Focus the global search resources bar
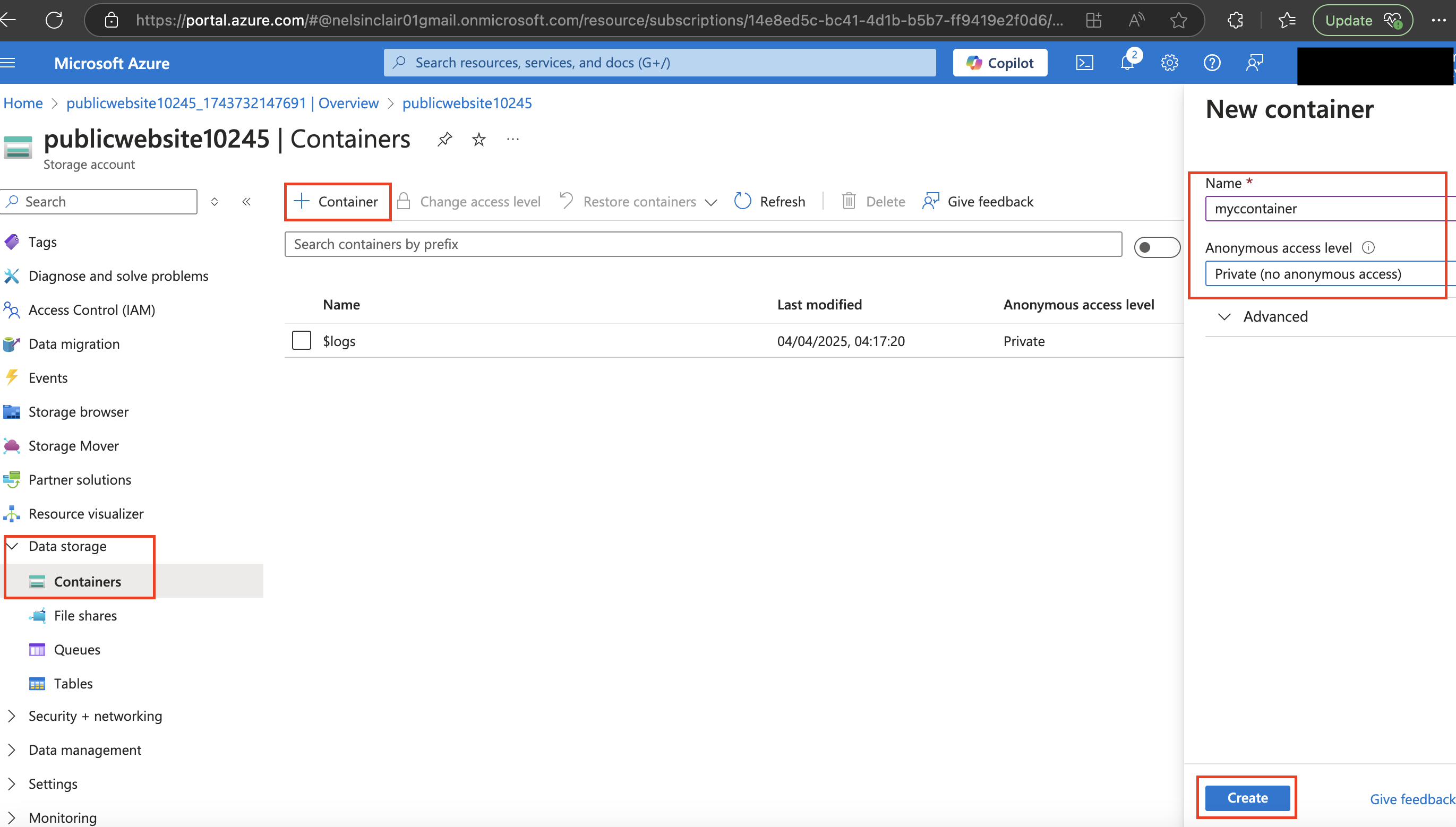1456x827 pixels. click(x=660, y=63)
